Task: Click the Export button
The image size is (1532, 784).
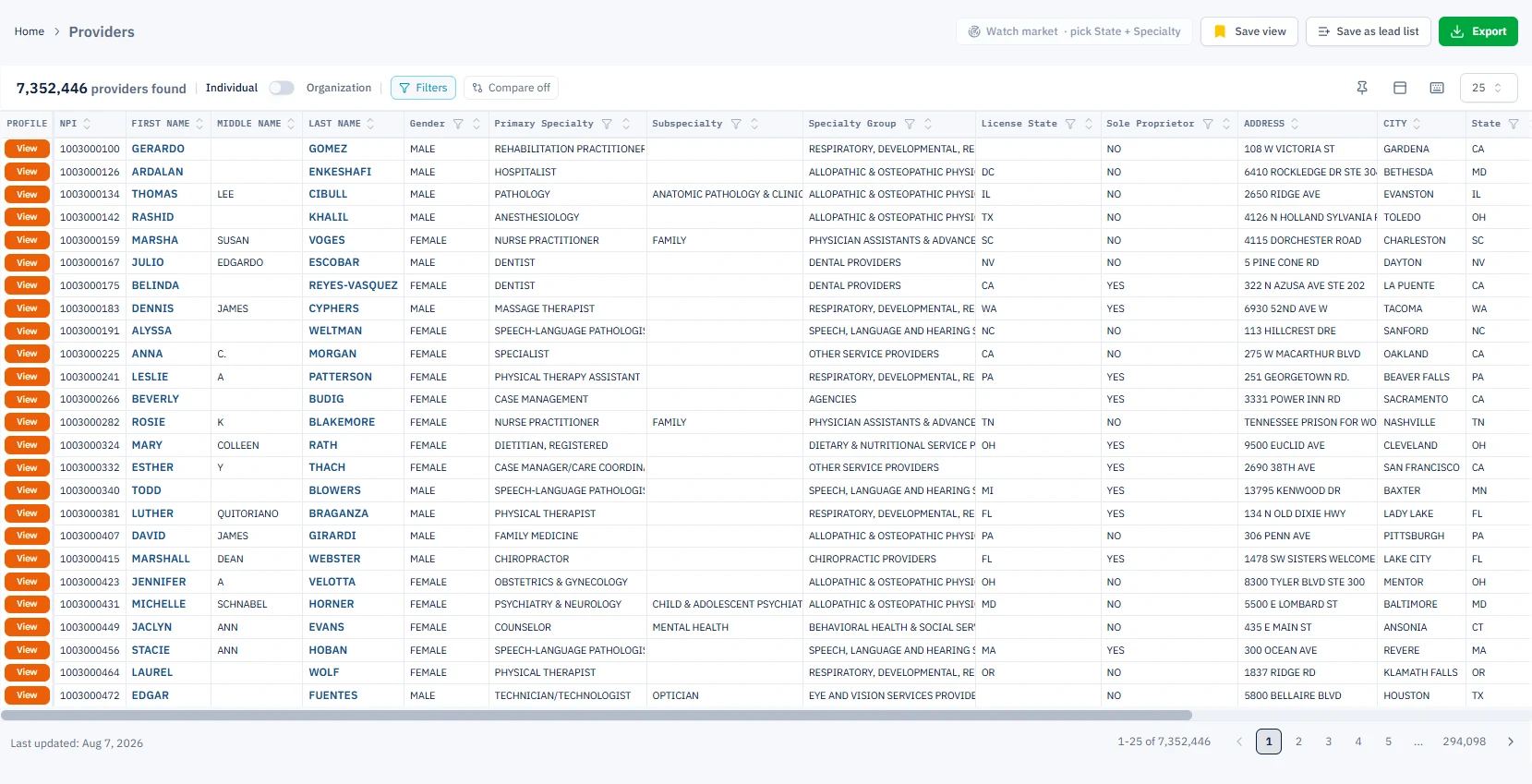Action: [x=1478, y=31]
